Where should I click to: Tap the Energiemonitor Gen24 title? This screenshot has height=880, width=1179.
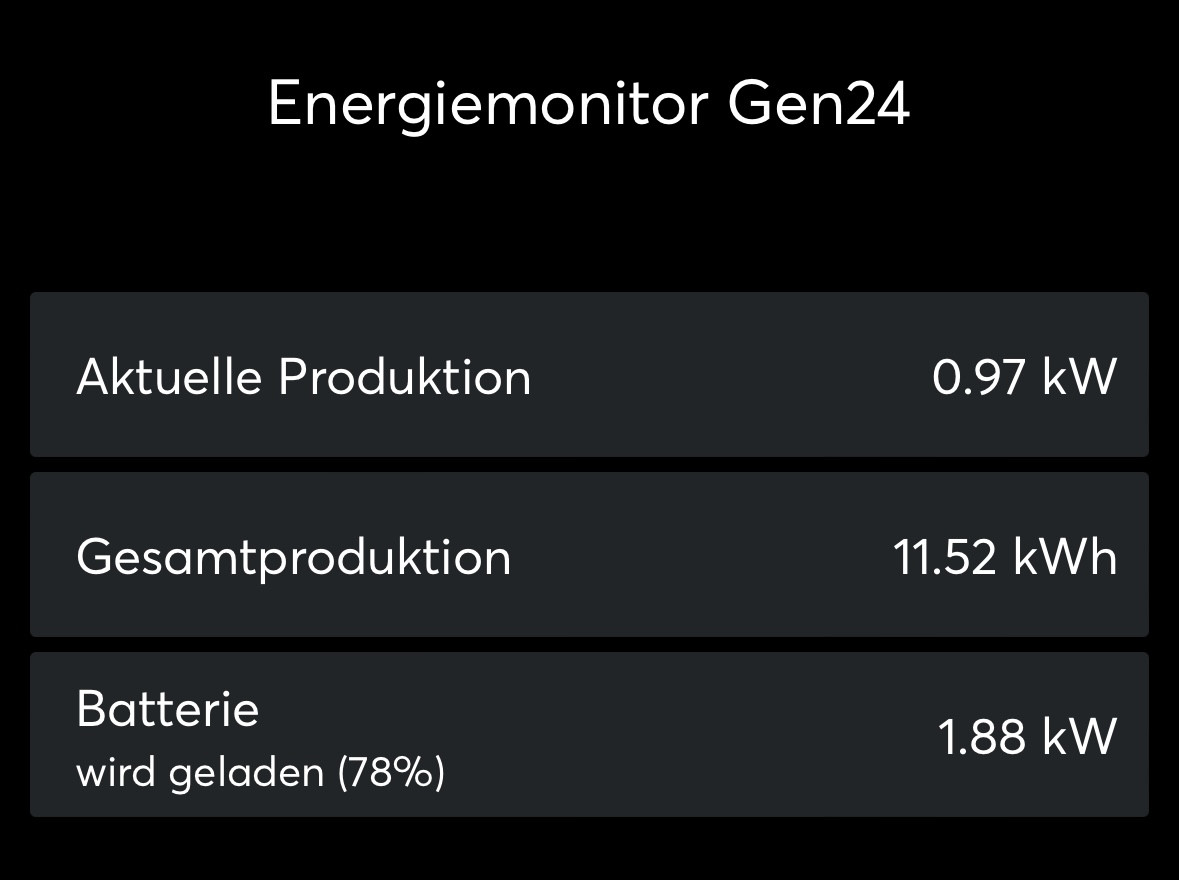(x=589, y=103)
